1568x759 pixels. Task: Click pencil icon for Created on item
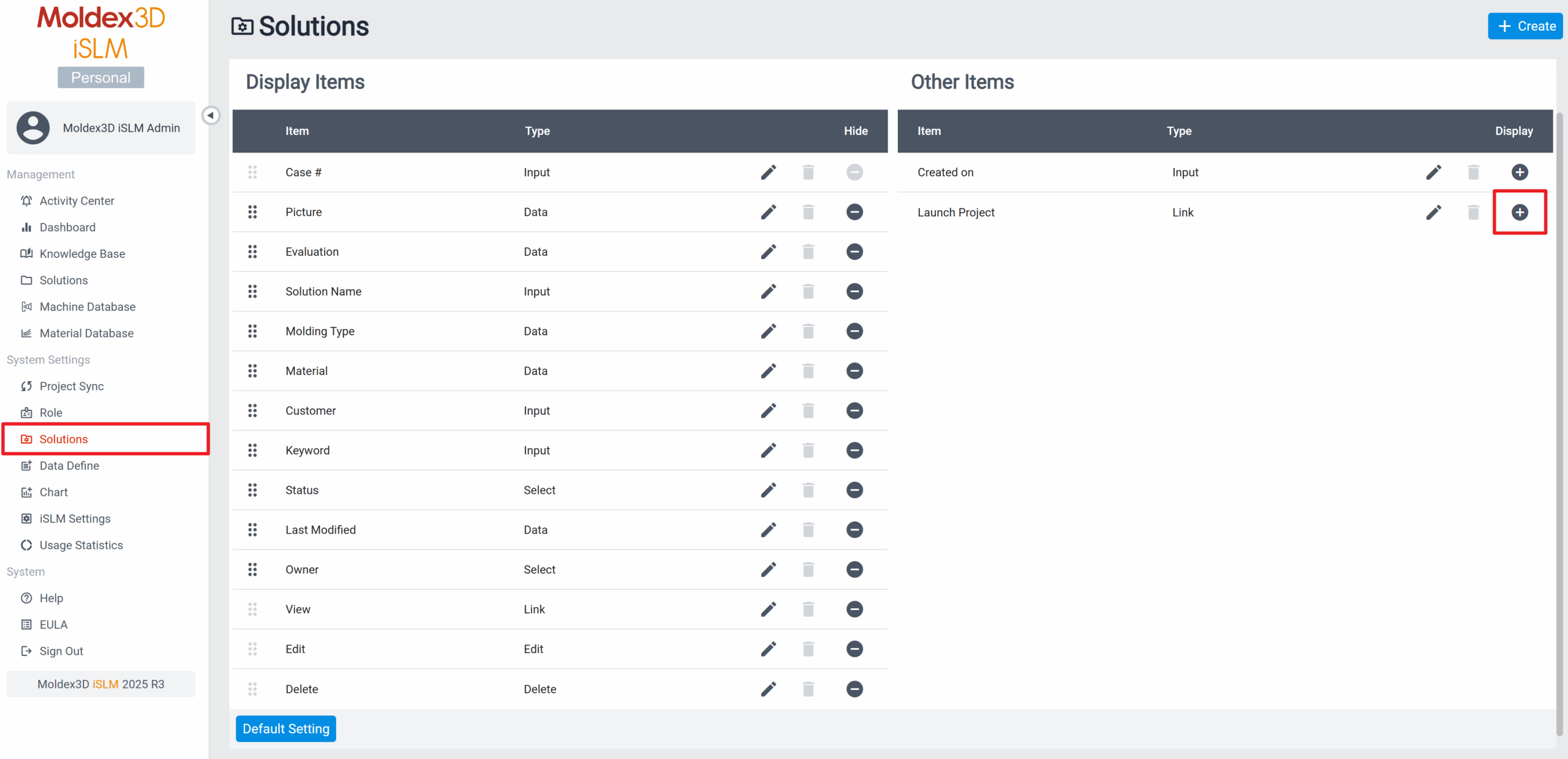click(1433, 172)
